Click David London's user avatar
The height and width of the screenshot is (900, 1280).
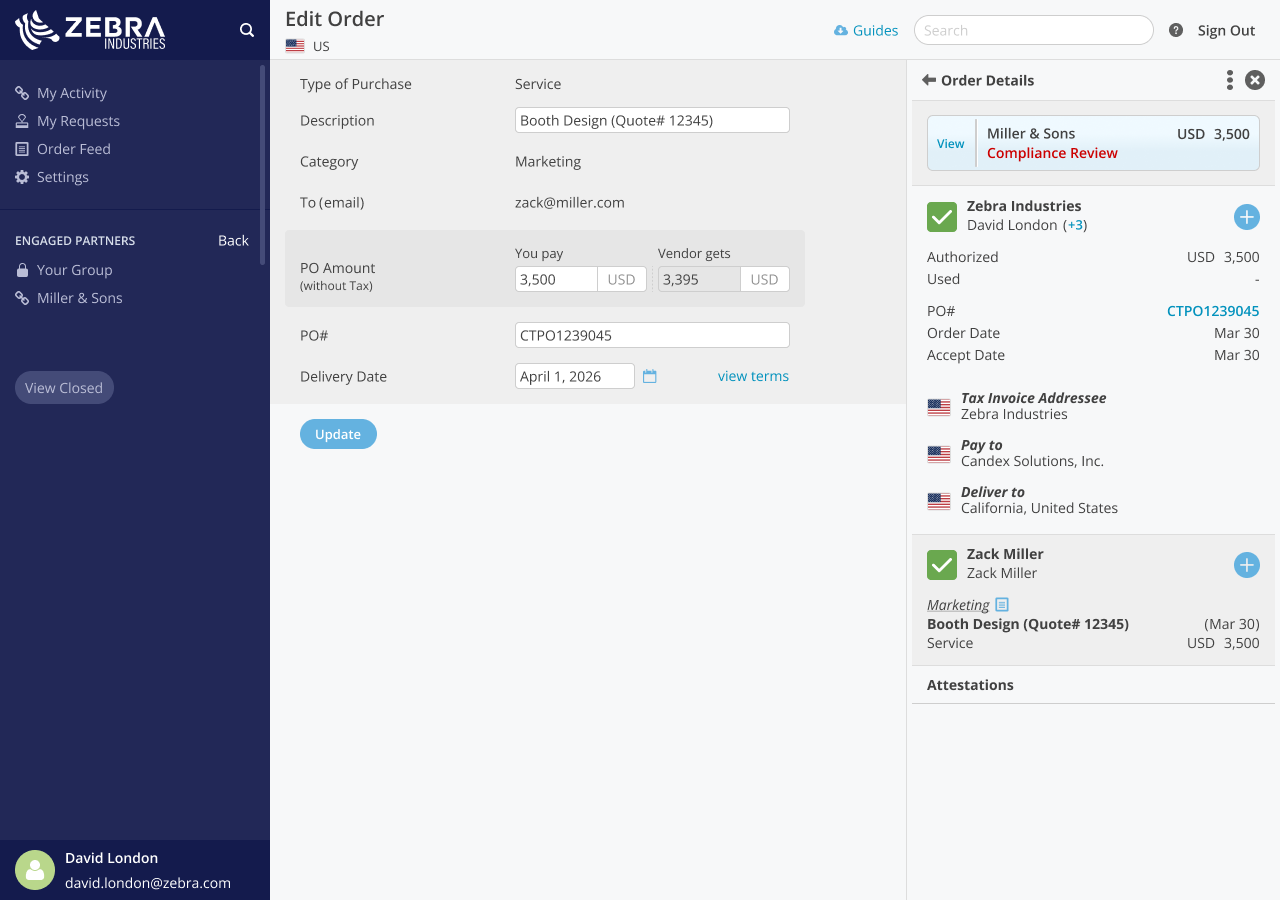coord(35,870)
